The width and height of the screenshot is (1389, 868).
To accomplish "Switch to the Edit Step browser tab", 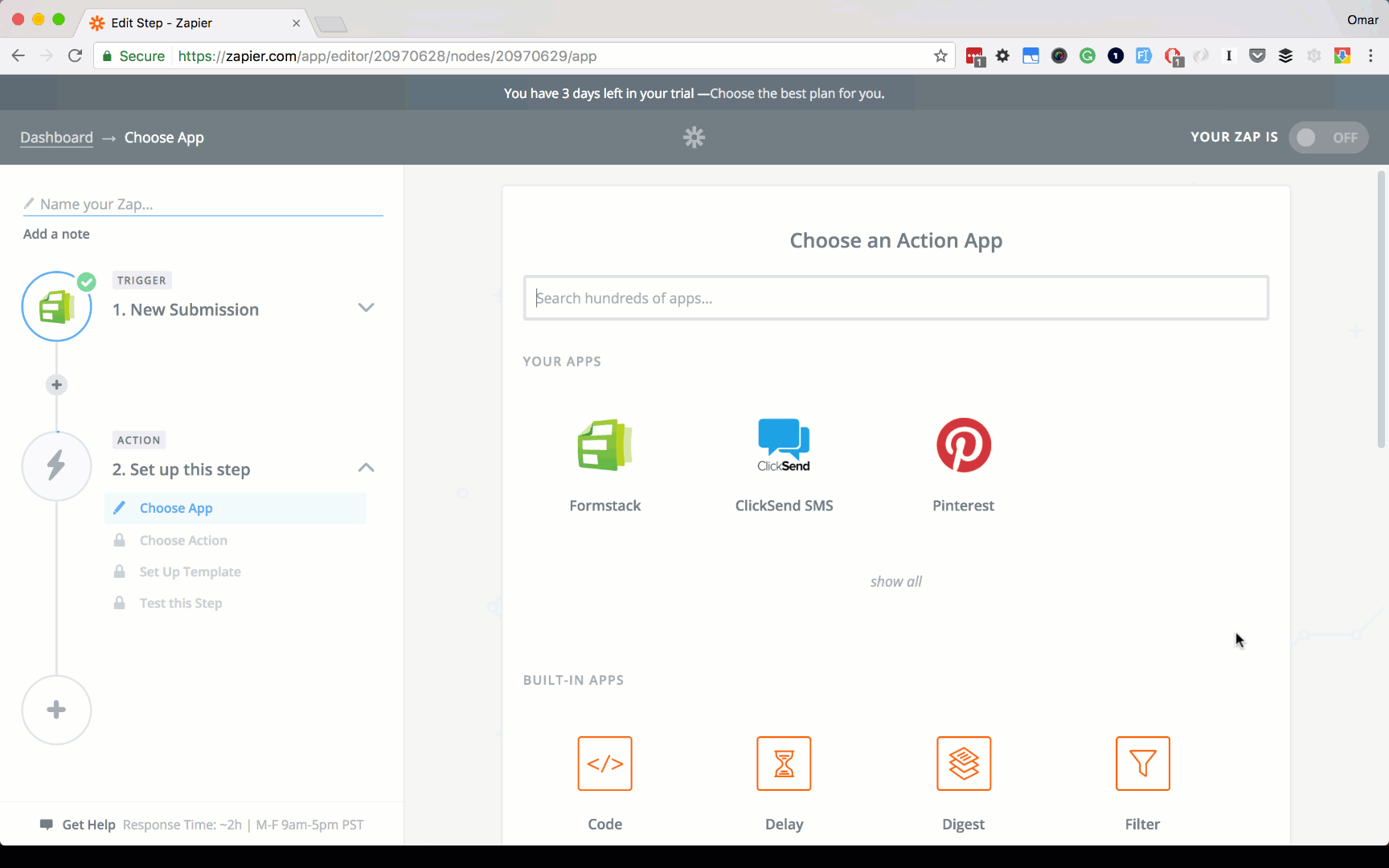I will (x=161, y=23).
